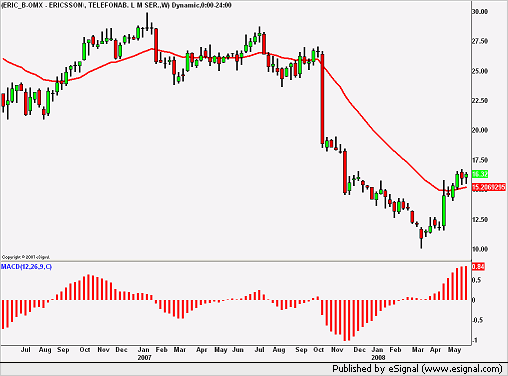Click the Jan label above 2007
The image size is (508, 376).
coord(144,350)
